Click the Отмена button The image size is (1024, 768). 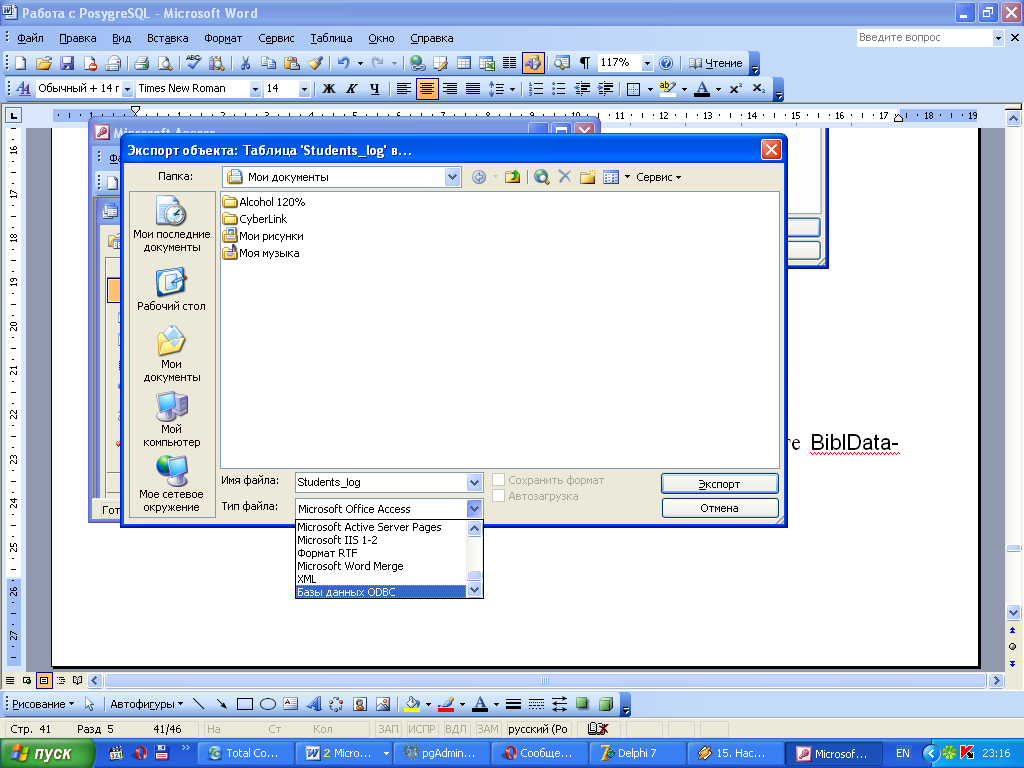pos(720,508)
